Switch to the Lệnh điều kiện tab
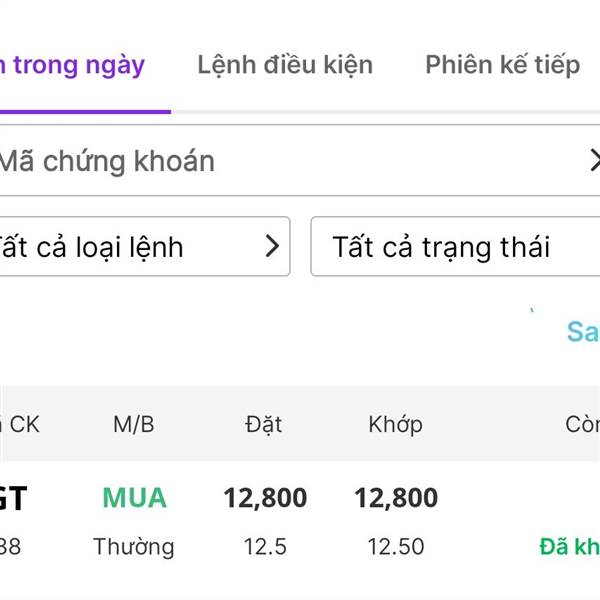This screenshot has width=600, height=600. (285, 65)
